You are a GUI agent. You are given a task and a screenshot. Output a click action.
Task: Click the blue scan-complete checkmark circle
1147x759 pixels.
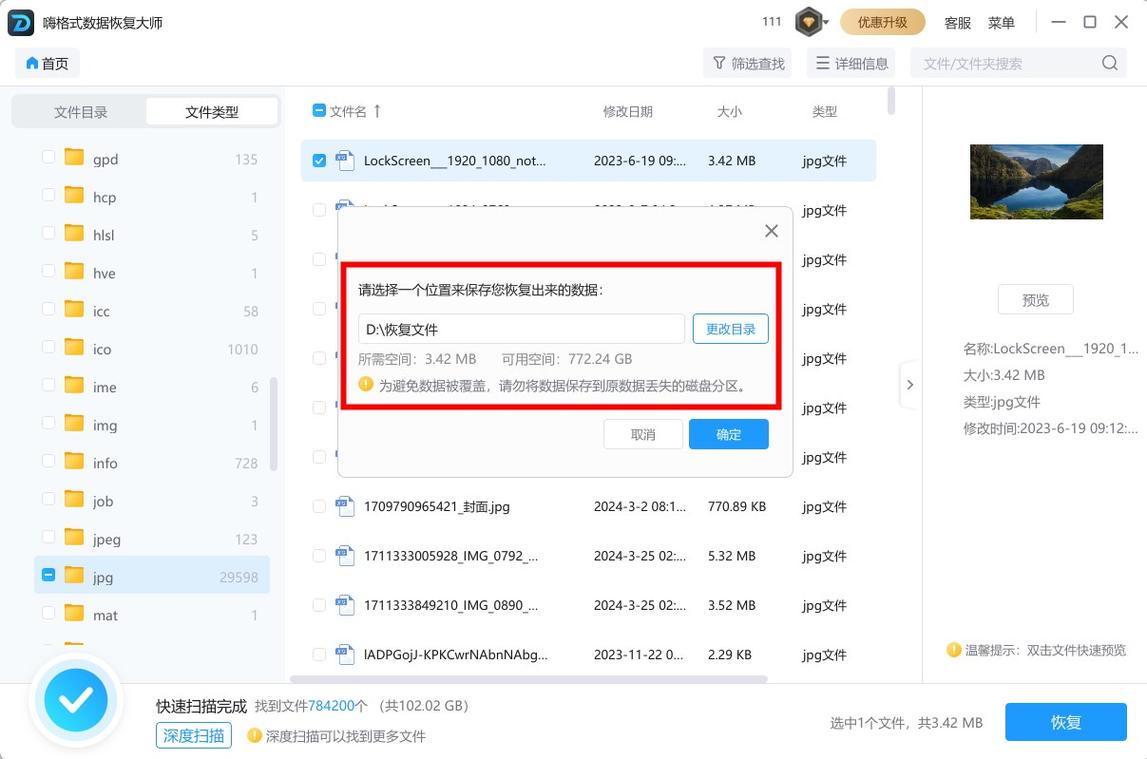pyautogui.click(x=76, y=700)
